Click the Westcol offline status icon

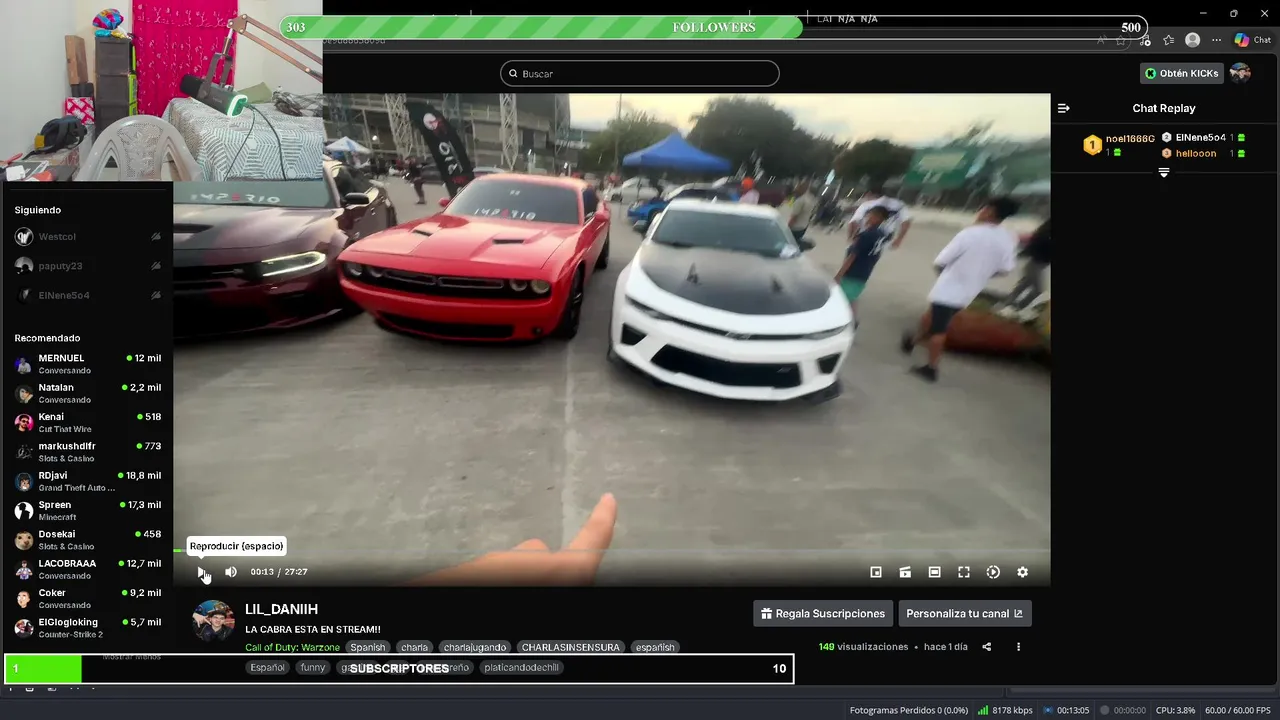(x=156, y=237)
